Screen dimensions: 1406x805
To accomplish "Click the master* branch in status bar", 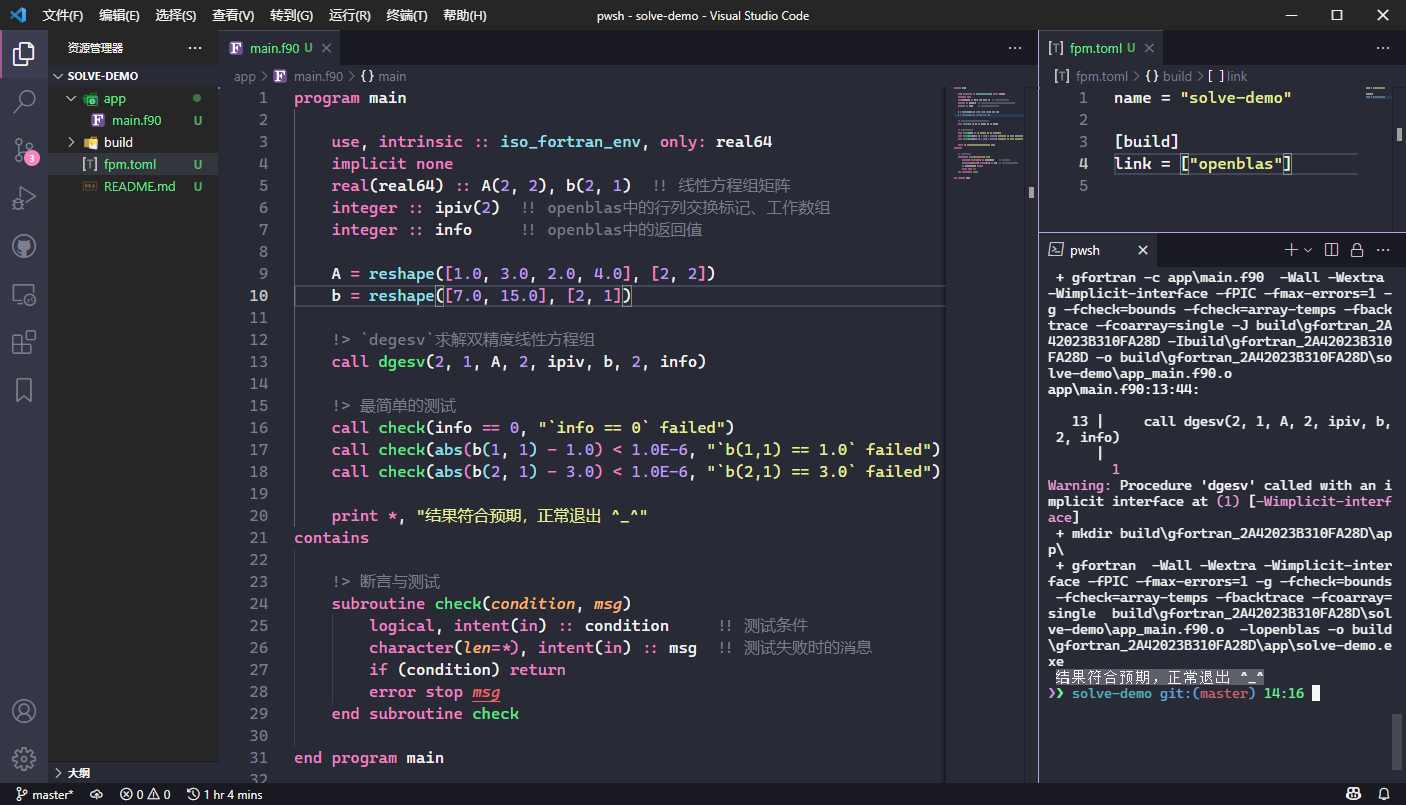I will [x=45, y=795].
